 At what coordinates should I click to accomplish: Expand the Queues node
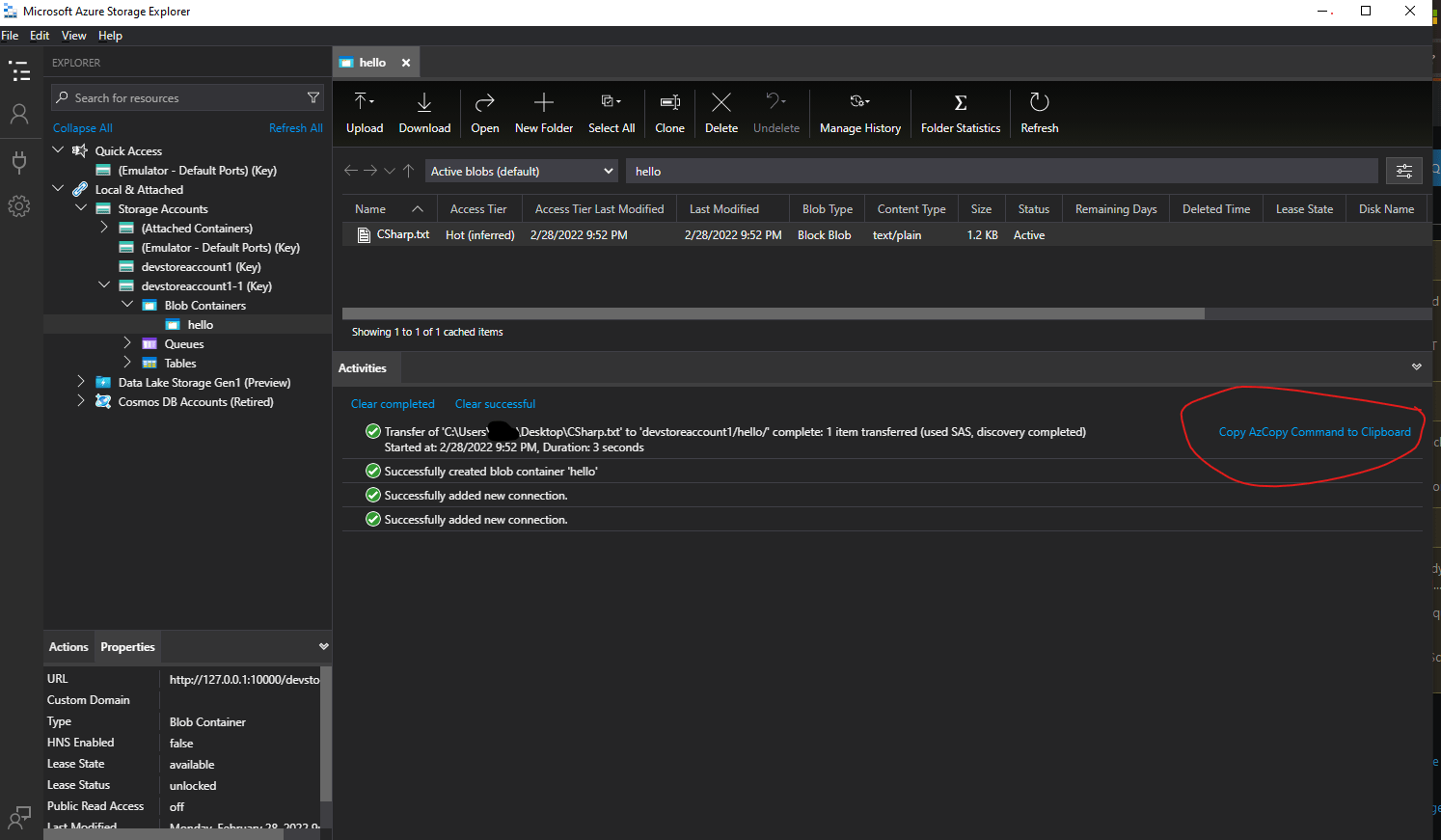click(127, 343)
